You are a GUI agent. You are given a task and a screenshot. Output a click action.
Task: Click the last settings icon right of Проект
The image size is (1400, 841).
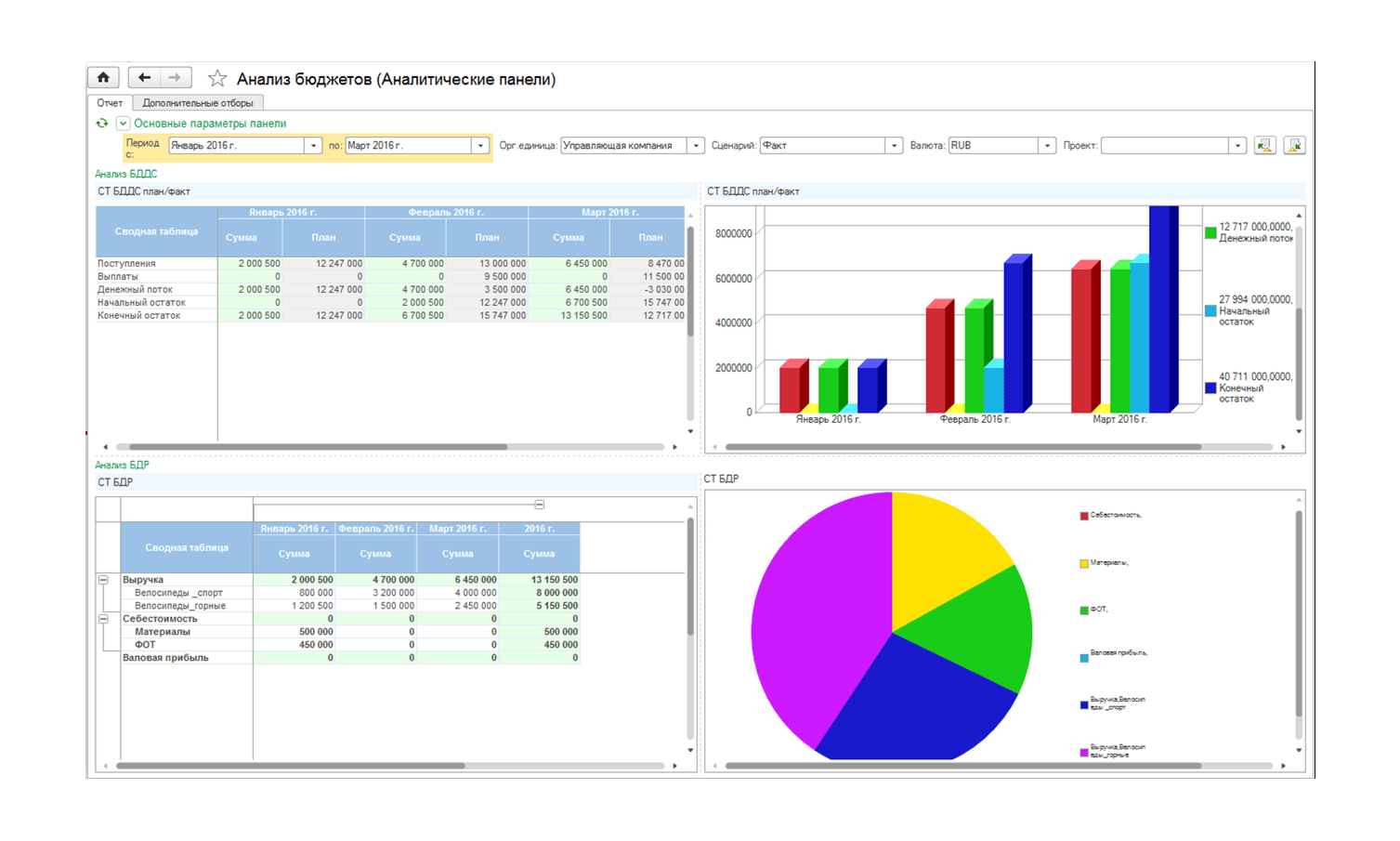tap(1294, 146)
